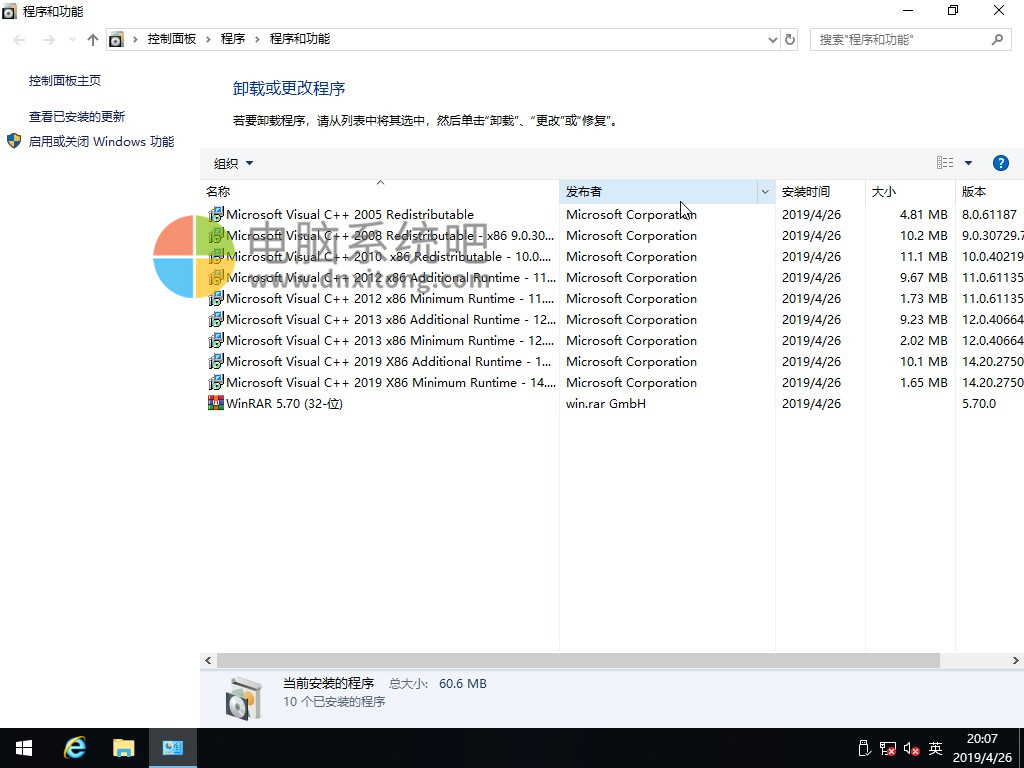
Task: Expand the more view options arrow
Action: (968, 163)
